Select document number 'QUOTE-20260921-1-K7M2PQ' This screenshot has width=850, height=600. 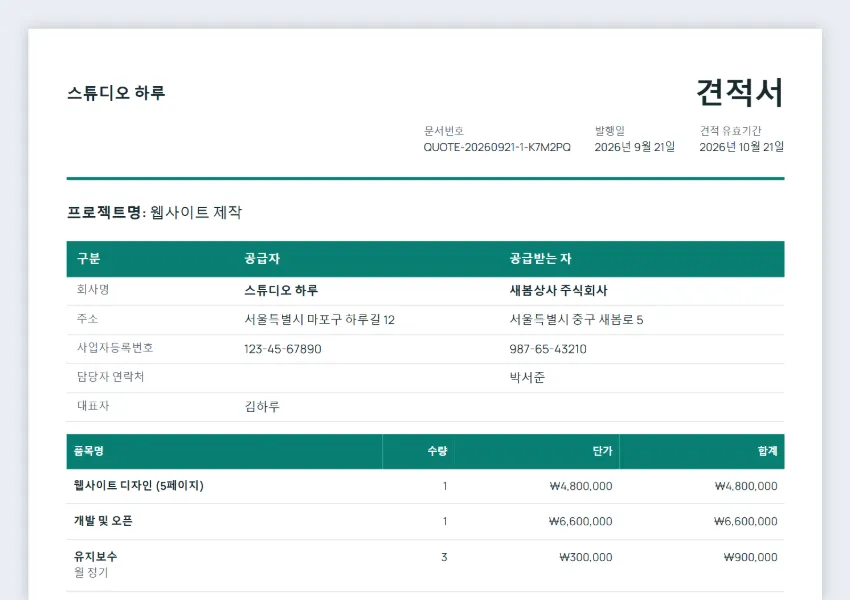(497, 147)
